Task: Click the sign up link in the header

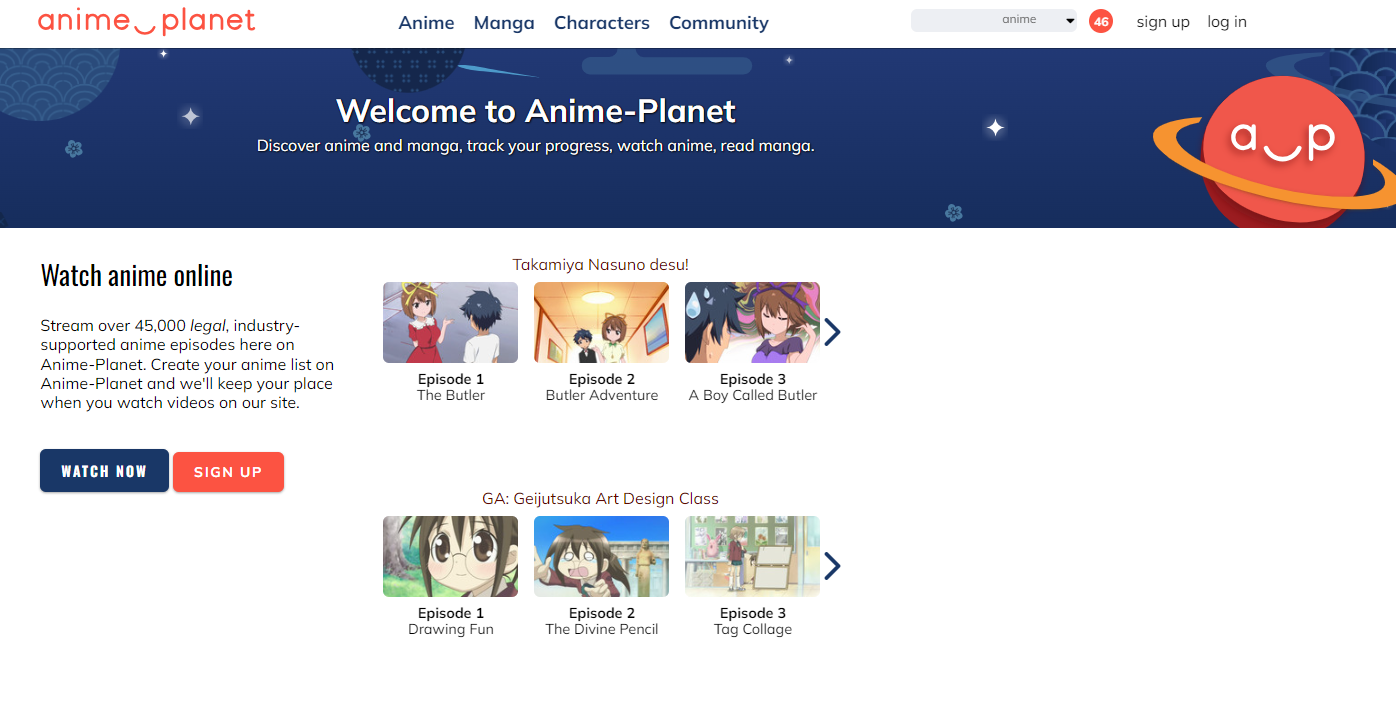Action: point(1163,22)
